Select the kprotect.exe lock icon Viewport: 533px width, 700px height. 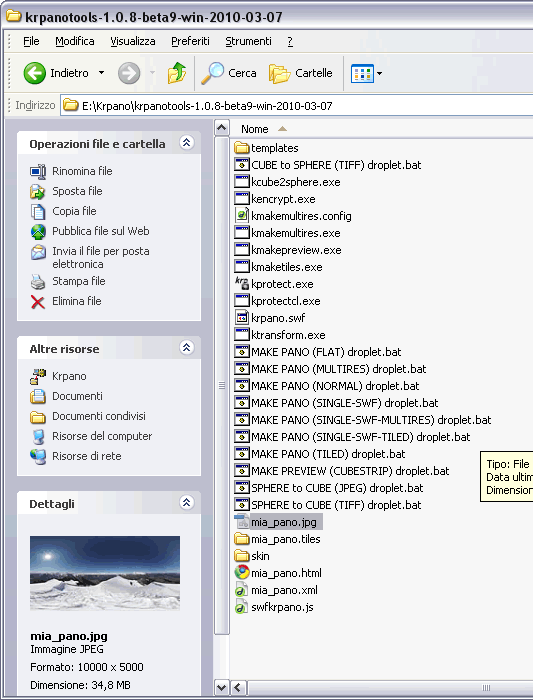[x=242, y=283]
